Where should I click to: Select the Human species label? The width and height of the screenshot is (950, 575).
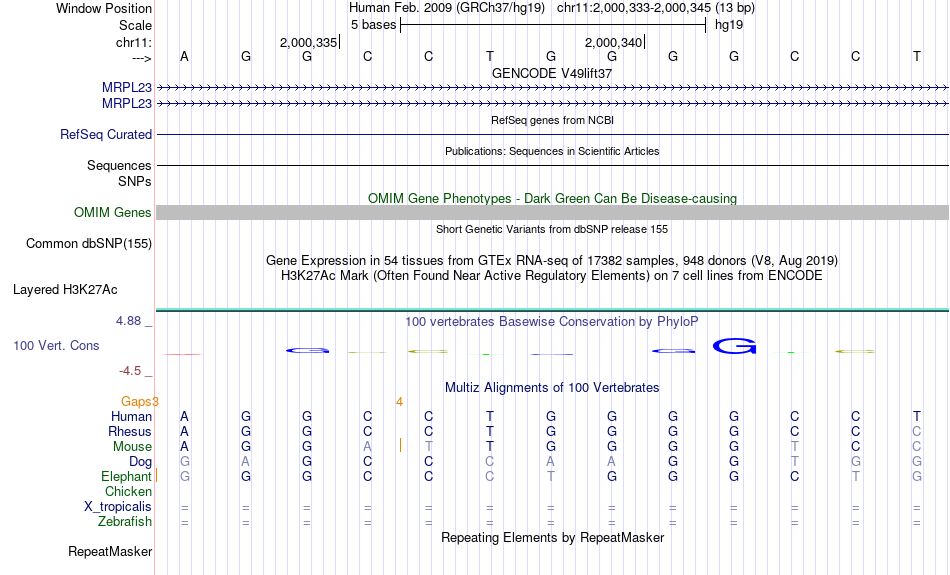click(131, 416)
